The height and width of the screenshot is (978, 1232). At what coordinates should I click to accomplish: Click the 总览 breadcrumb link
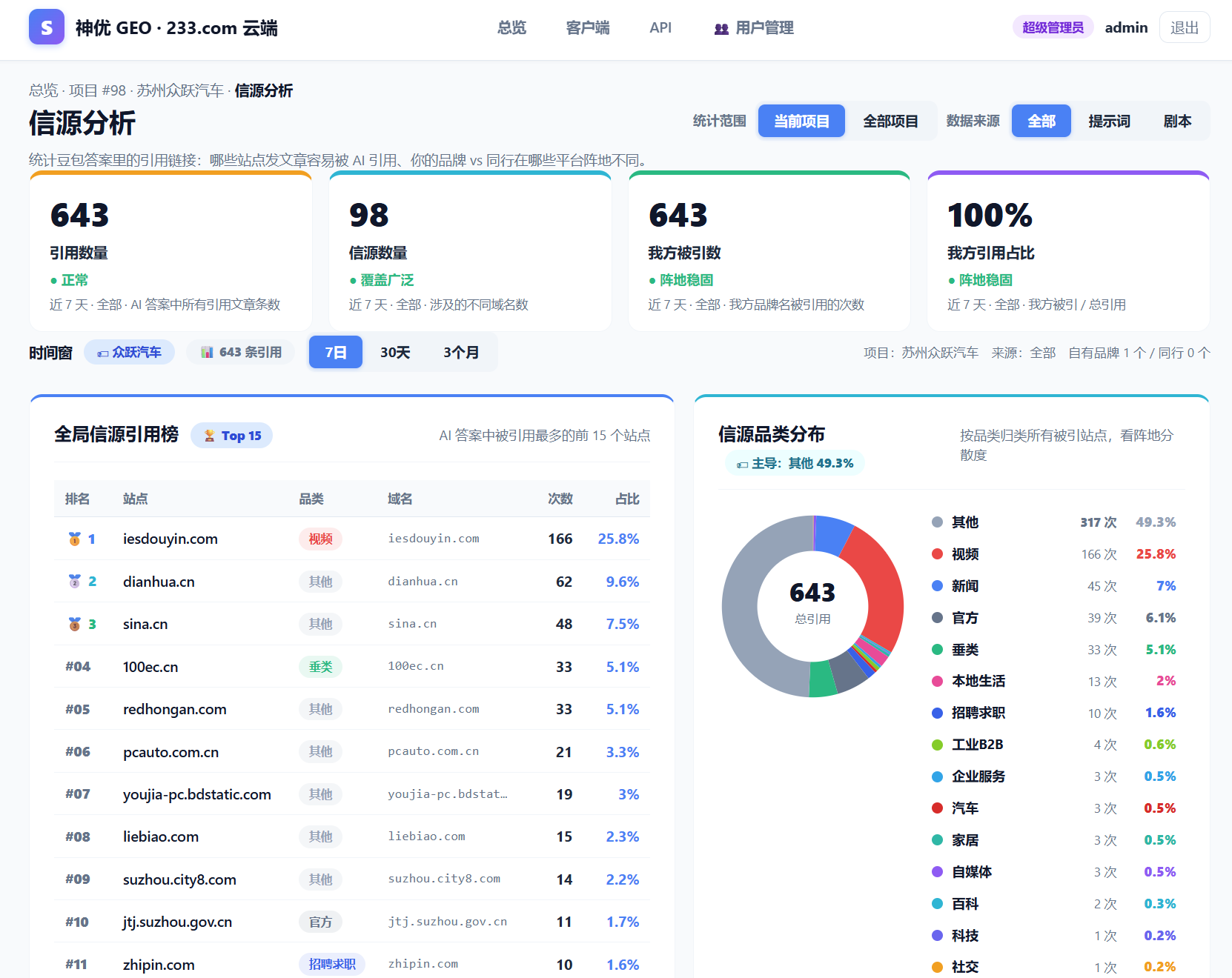click(x=43, y=90)
